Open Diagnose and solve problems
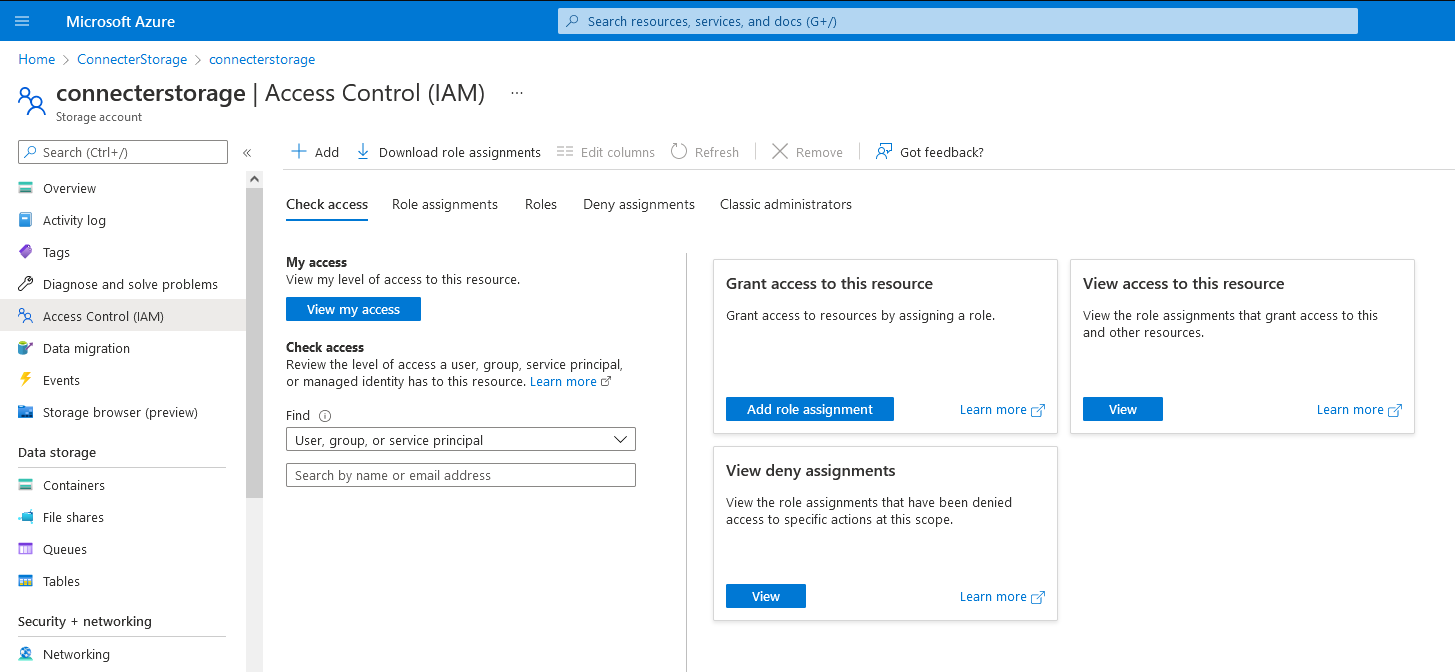1455x672 pixels. point(130,284)
